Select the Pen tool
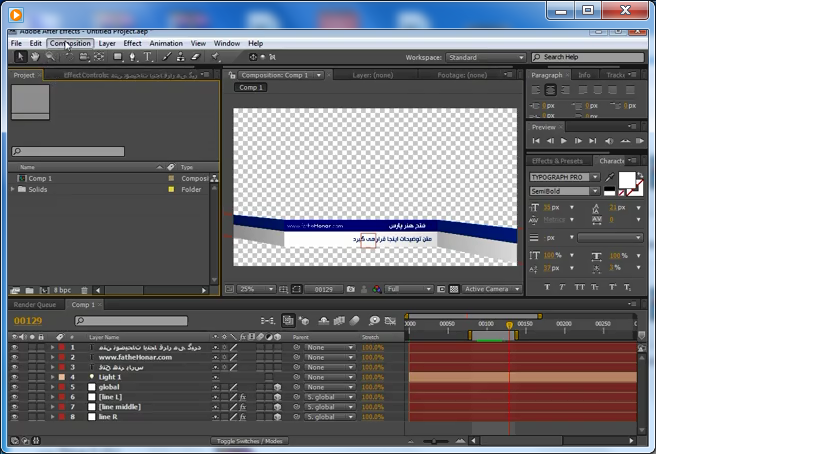Screen dimensions: 819x460 click(x=133, y=57)
